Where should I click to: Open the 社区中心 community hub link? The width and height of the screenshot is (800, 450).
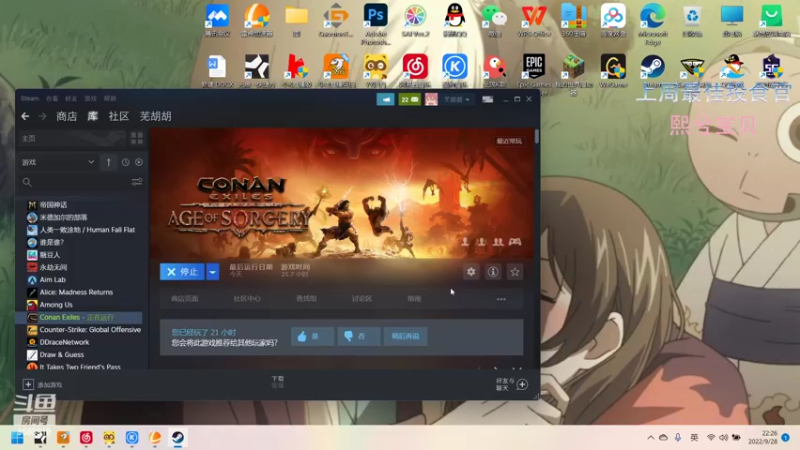247,299
